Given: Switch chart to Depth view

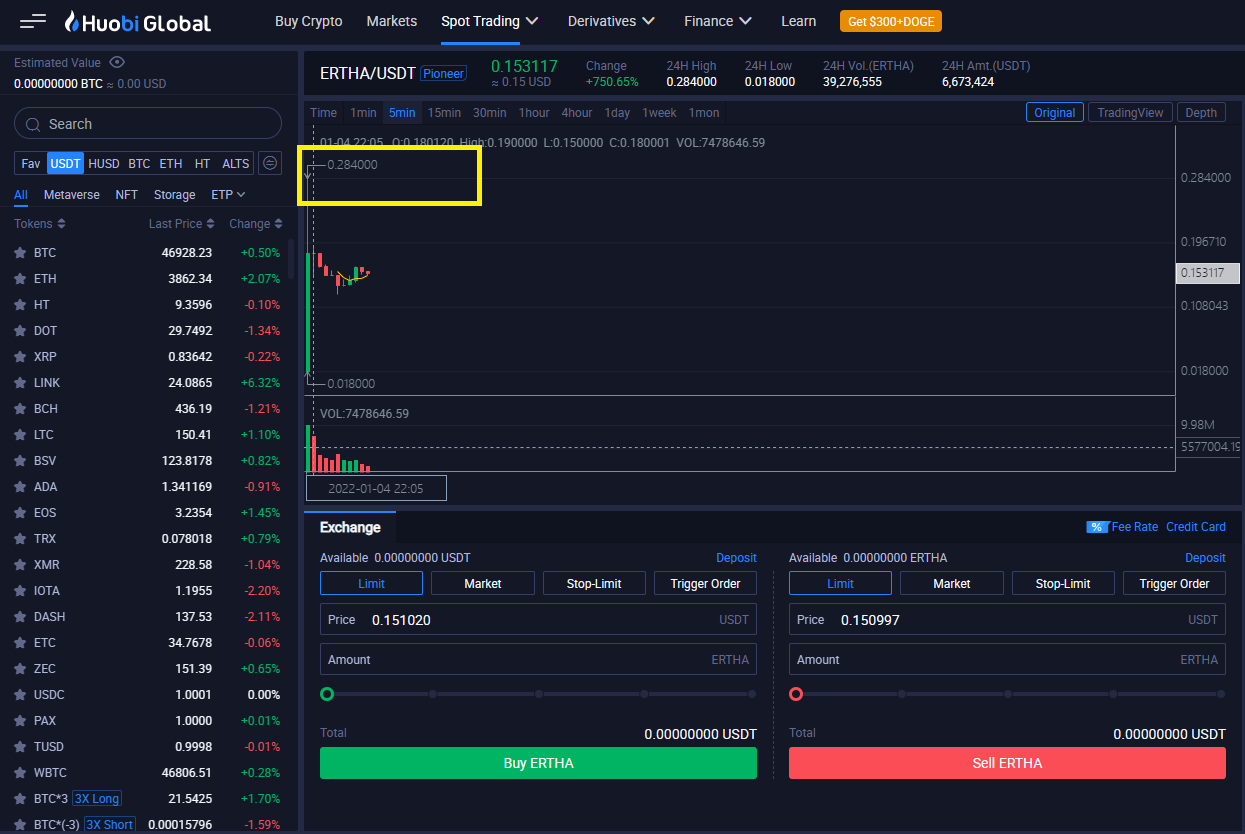Looking at the screenshot, I should click(1201, 113).
